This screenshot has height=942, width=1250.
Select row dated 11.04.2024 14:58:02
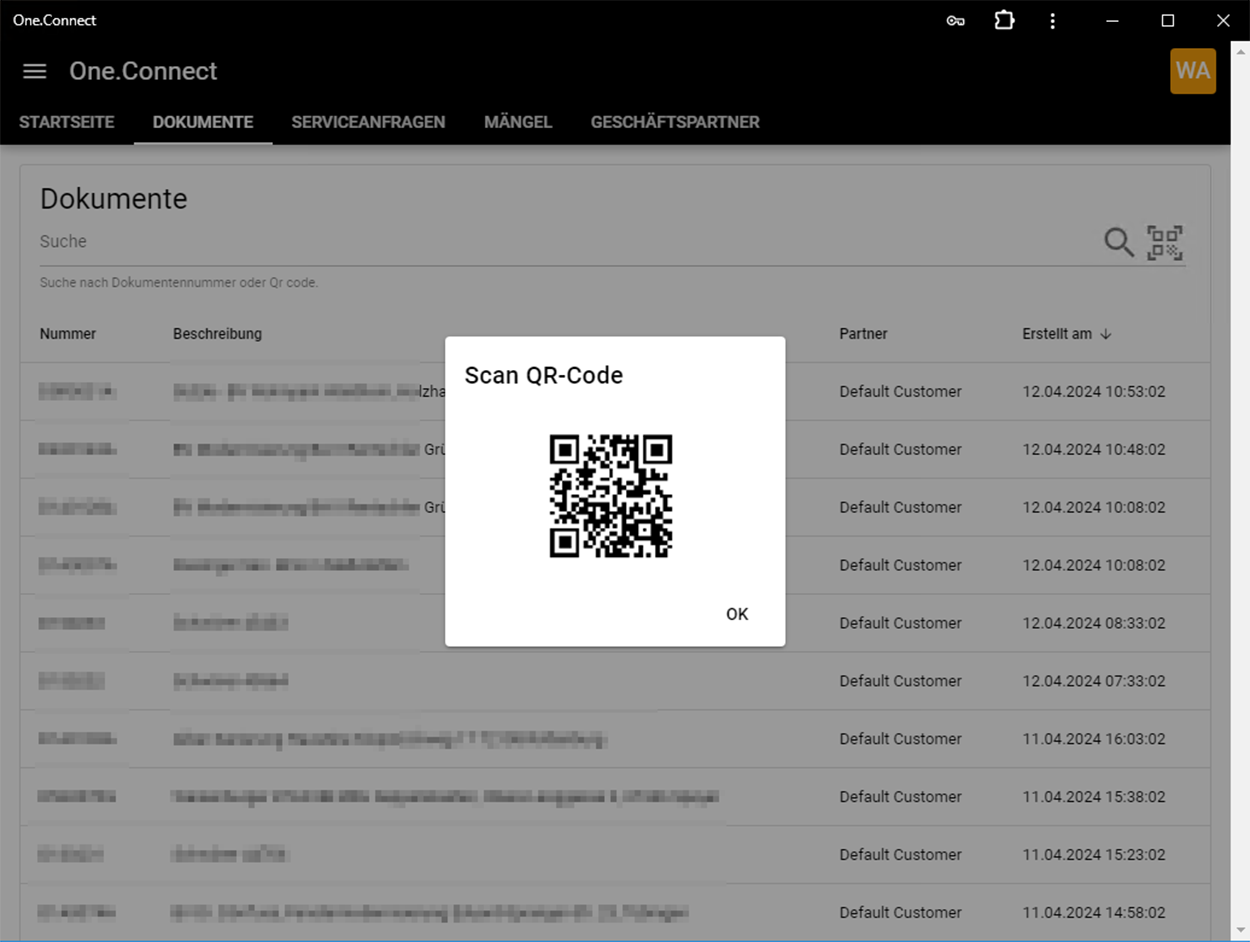[615, 912]
